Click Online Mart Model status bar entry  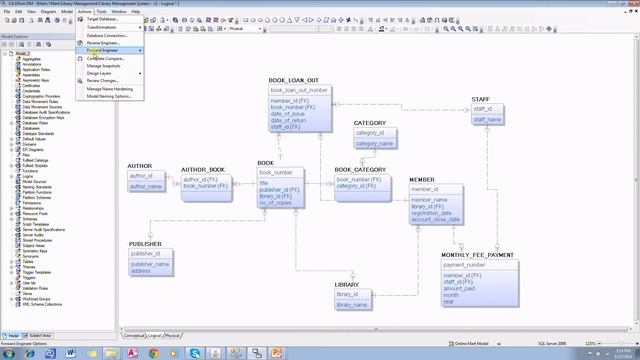pos(469,344)
